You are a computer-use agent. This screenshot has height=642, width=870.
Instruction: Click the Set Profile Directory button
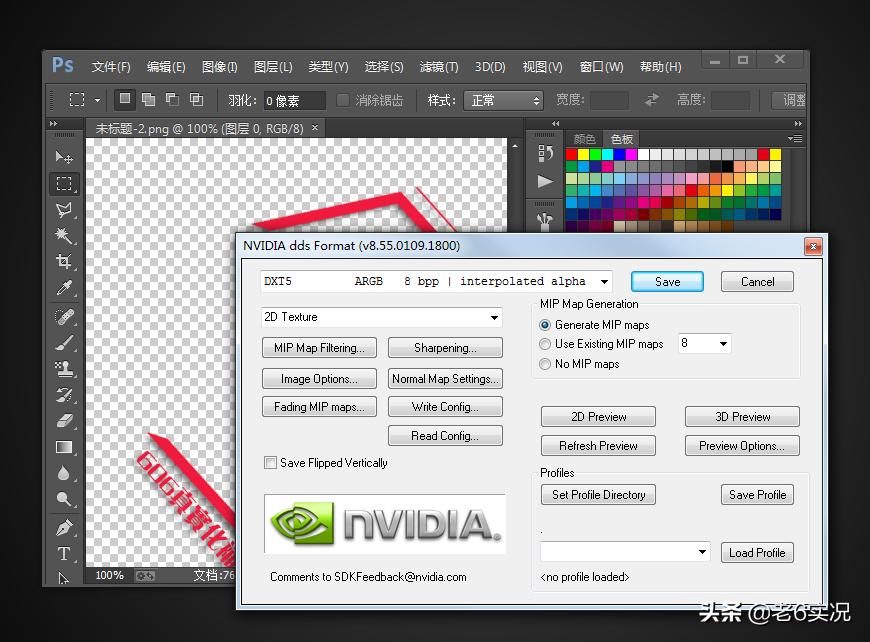click(x=598, y=494)
